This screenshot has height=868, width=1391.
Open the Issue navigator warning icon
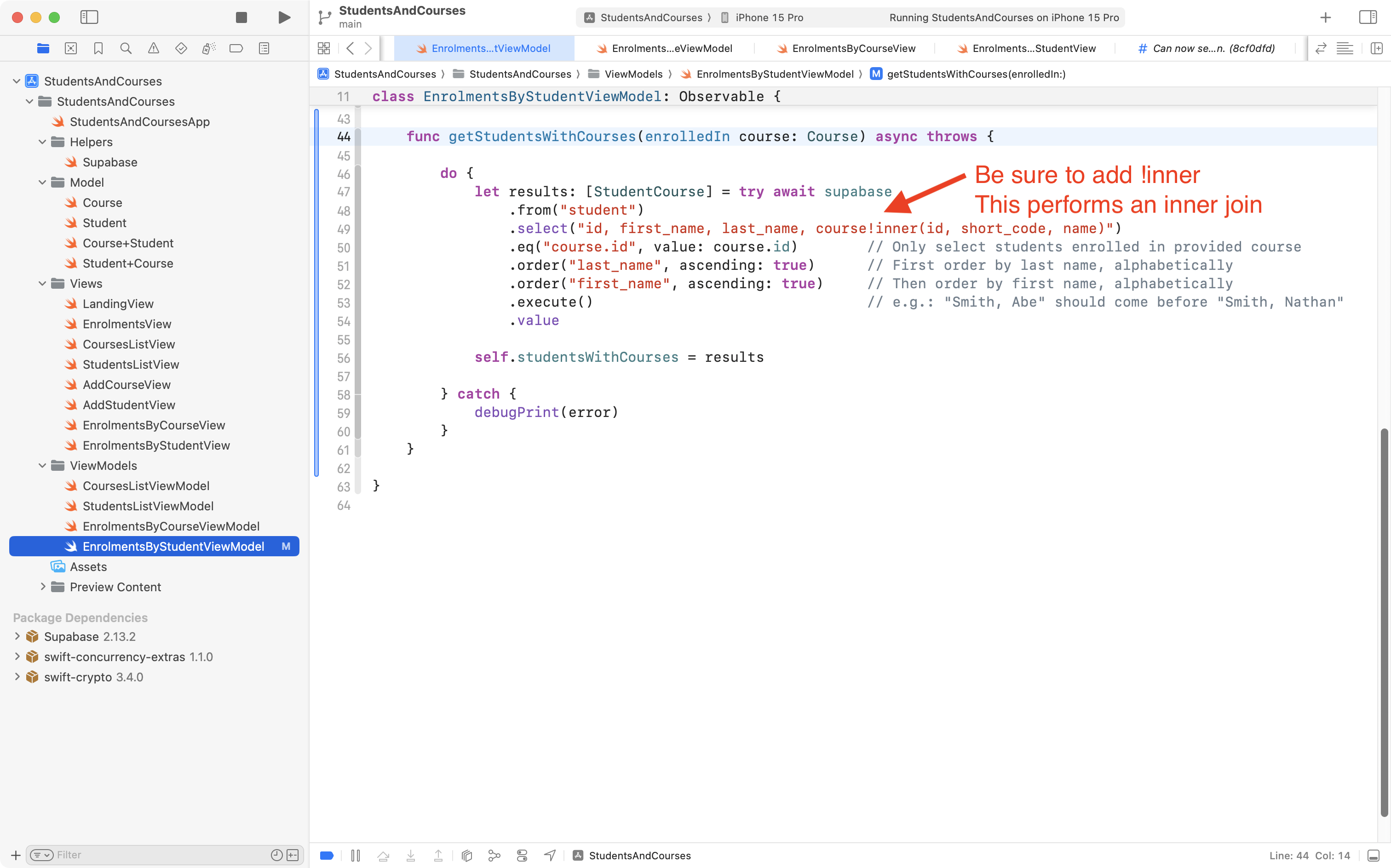click(x=153, y=48)
